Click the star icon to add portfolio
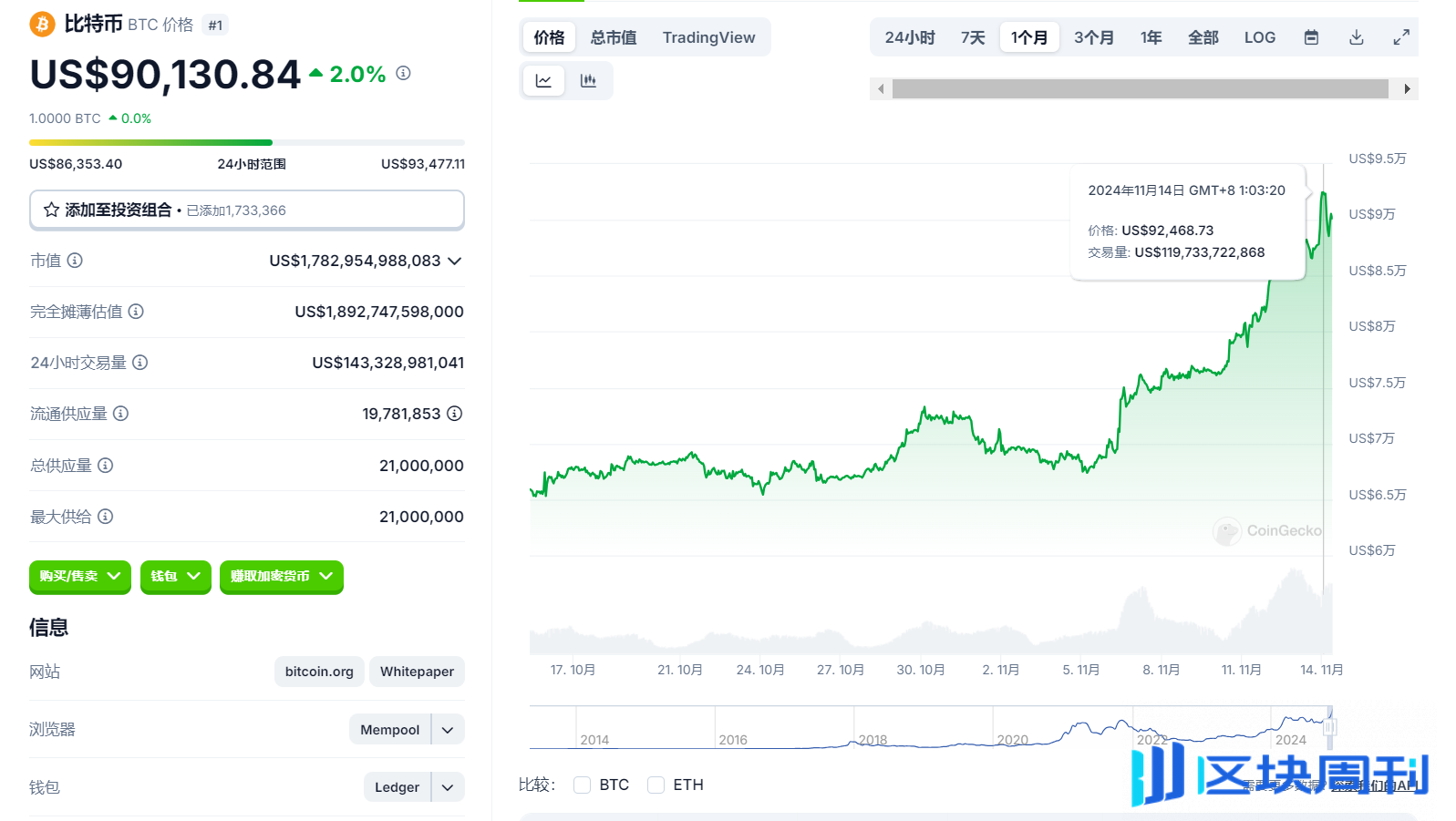This screenshot has width=1456, height=821. coord(52,210)
